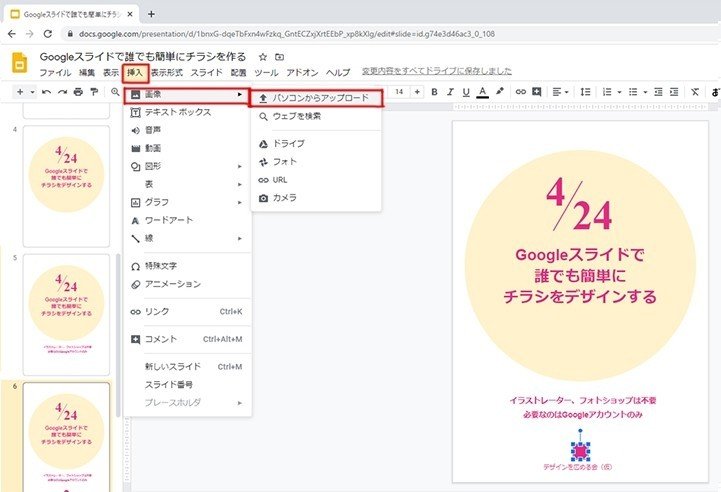Select slide 4 thumbnail
The image size is (721, 492).
67,186
